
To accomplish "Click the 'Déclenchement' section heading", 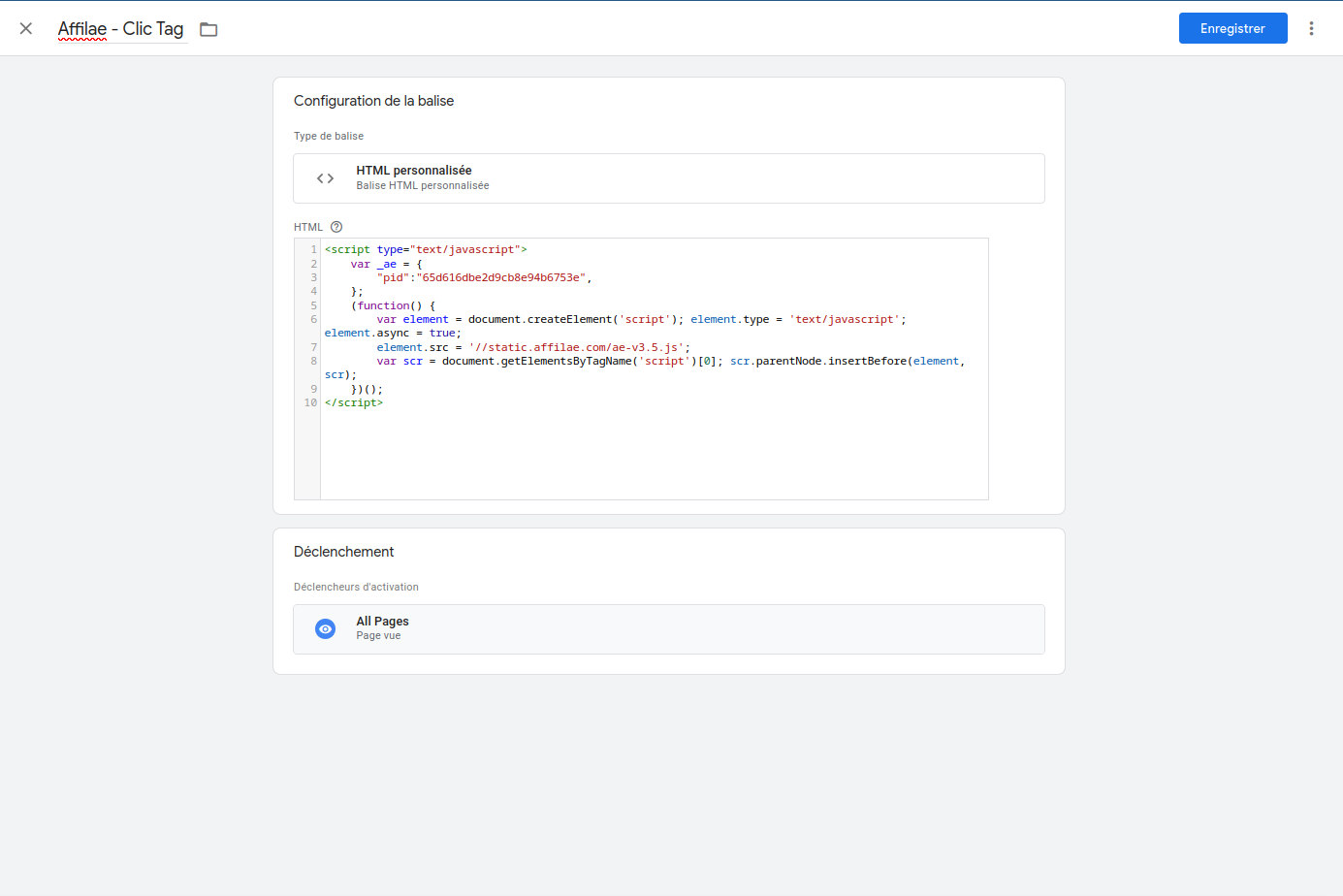I will tap(343, 552).
